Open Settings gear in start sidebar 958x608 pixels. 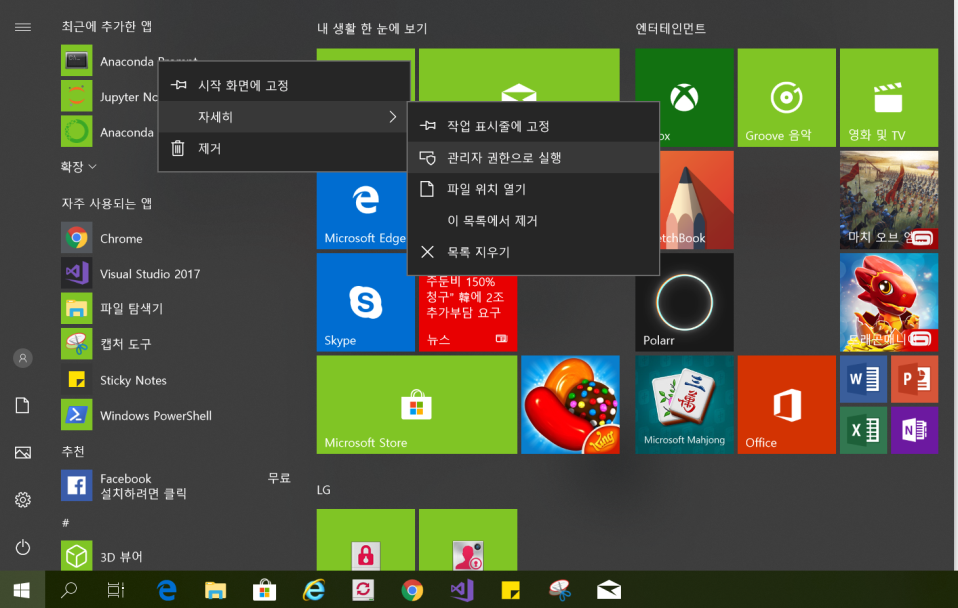click(23, 500)
